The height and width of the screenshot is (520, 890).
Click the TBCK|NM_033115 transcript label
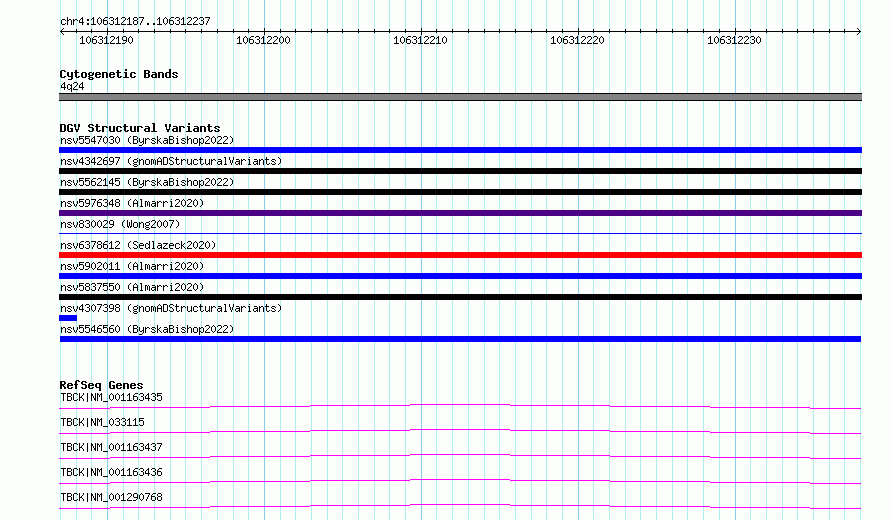pyautogui.click(x=102, y=422)
